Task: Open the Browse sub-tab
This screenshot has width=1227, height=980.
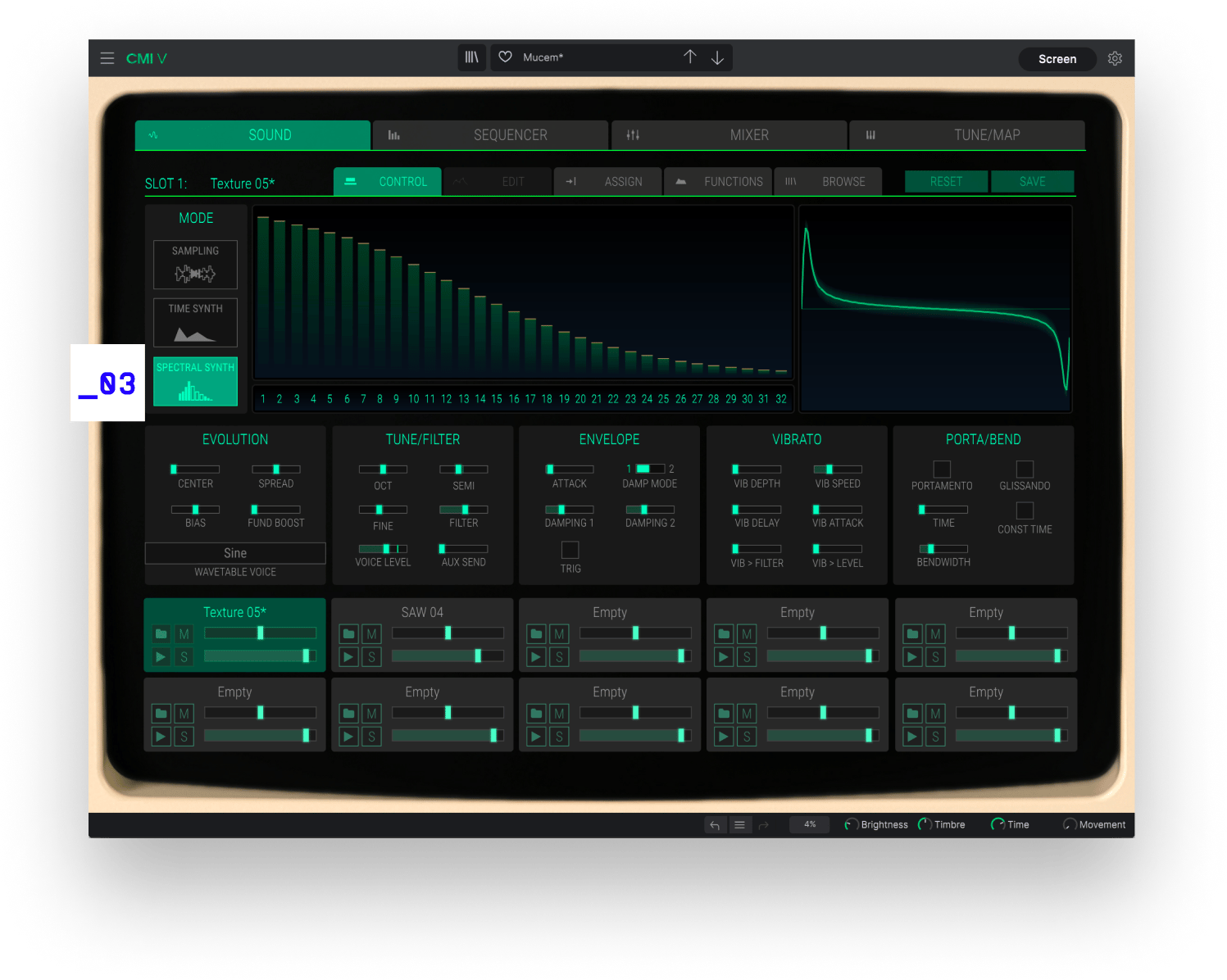Action: [x=828, y=181]
